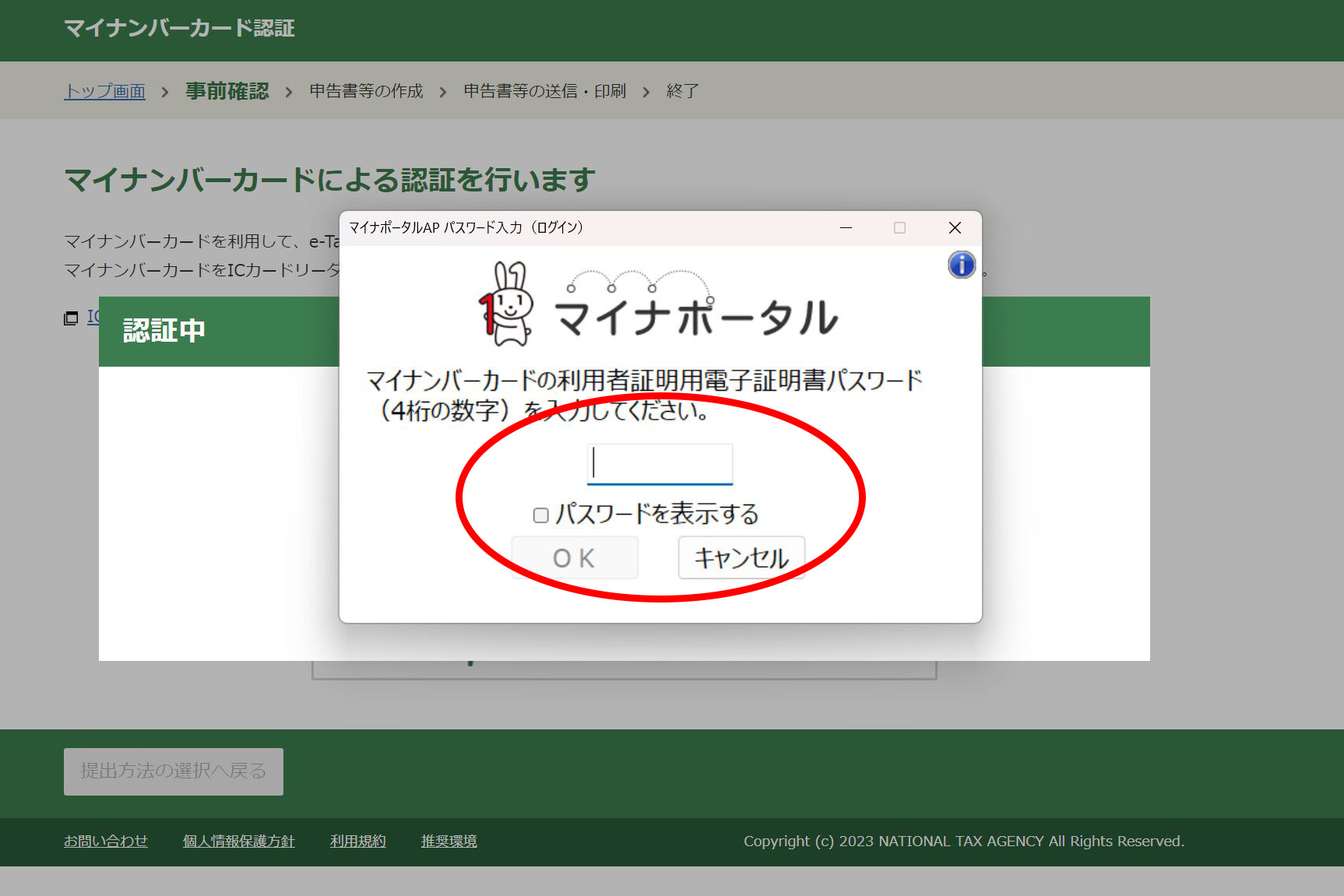Minimize the マイナポータルAP dialog window
Screen dimensions: 1344x896
click(846, 227)
